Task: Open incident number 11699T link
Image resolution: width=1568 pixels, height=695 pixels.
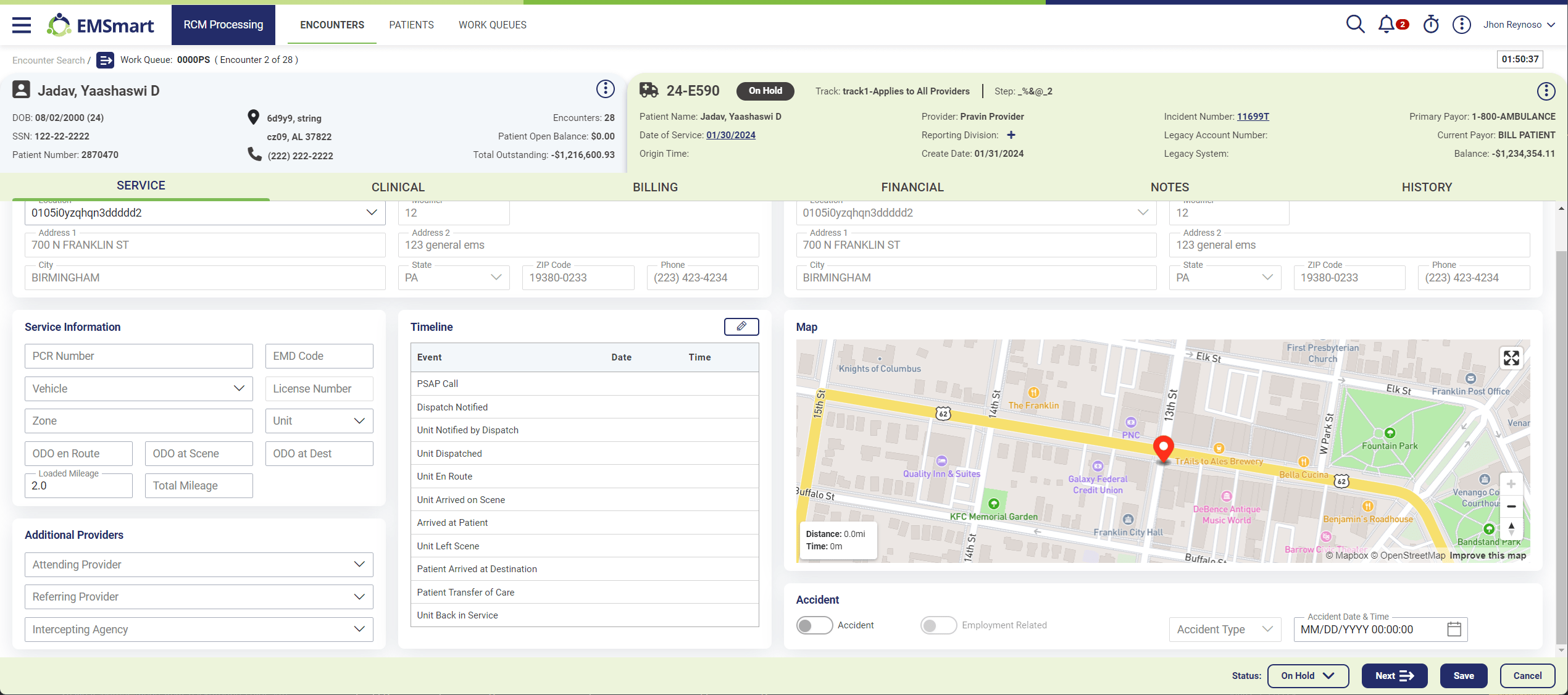Action: click(x=1253, y=117)
